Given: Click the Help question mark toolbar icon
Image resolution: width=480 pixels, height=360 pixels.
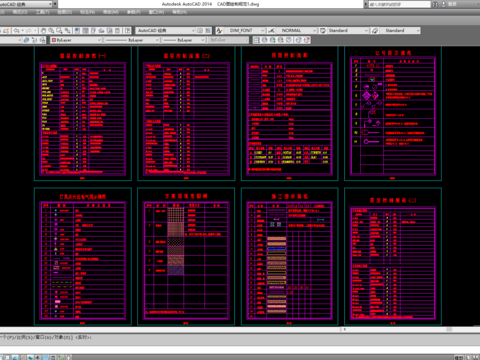Looking at the screenshot, I should (127, 31).
